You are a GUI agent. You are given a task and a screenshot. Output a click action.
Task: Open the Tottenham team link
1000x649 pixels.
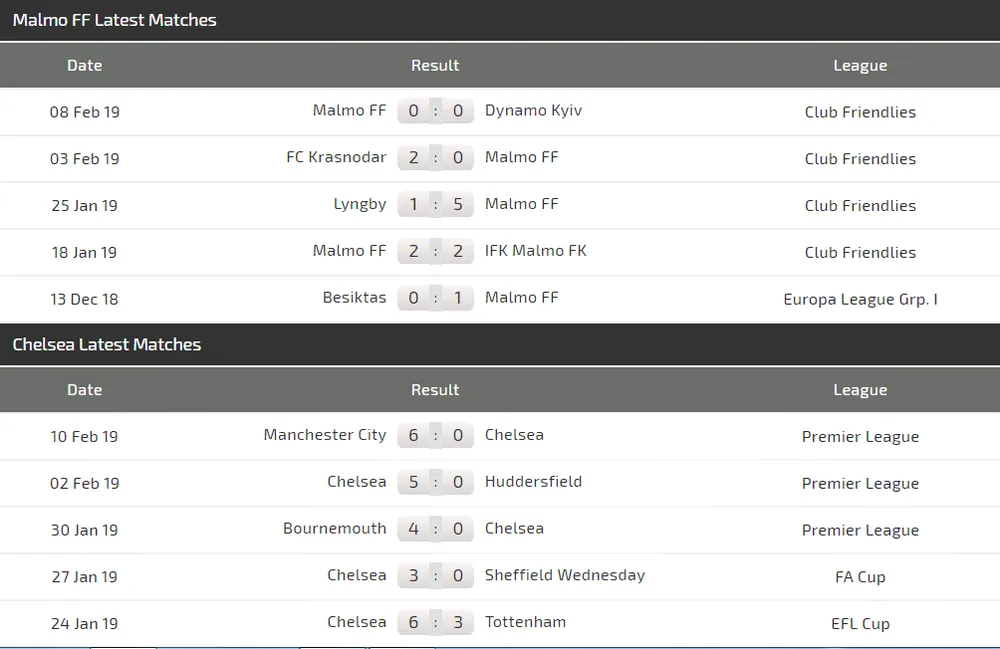(525, 622)
